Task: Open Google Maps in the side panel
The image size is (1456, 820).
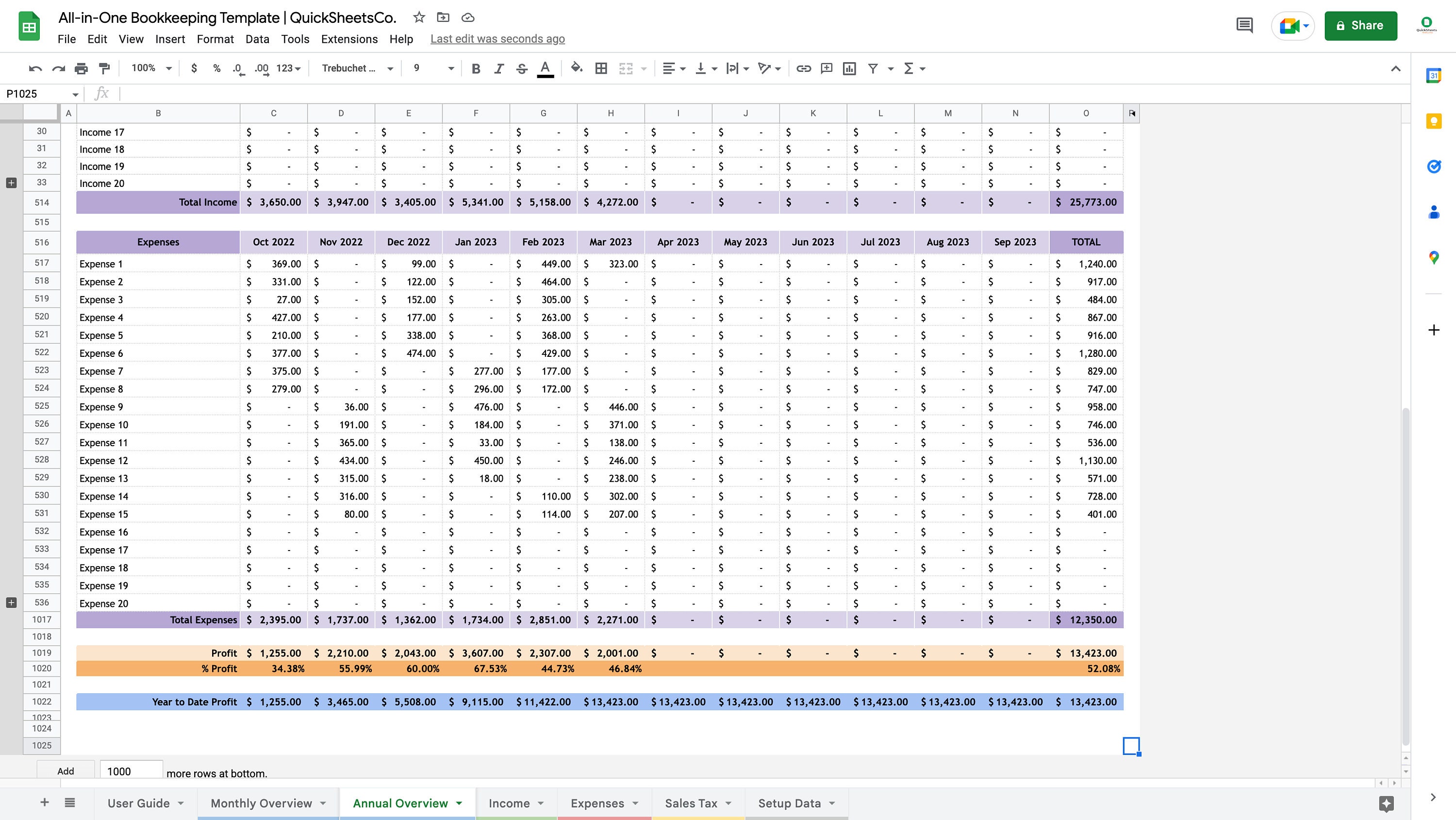Action: (x=1433, y=258)
